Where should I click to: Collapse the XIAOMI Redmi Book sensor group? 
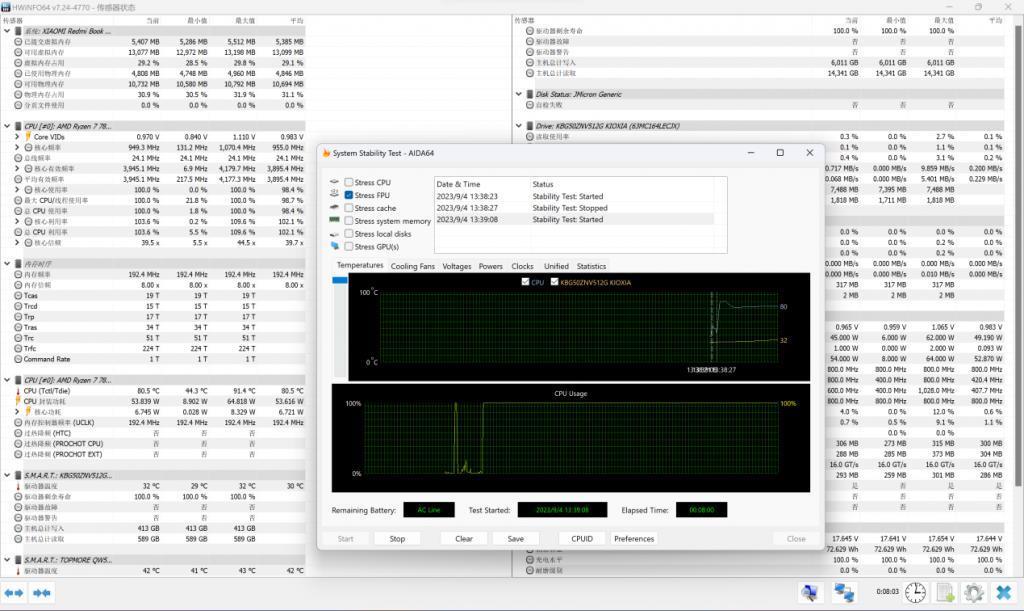tap(7, 31)
